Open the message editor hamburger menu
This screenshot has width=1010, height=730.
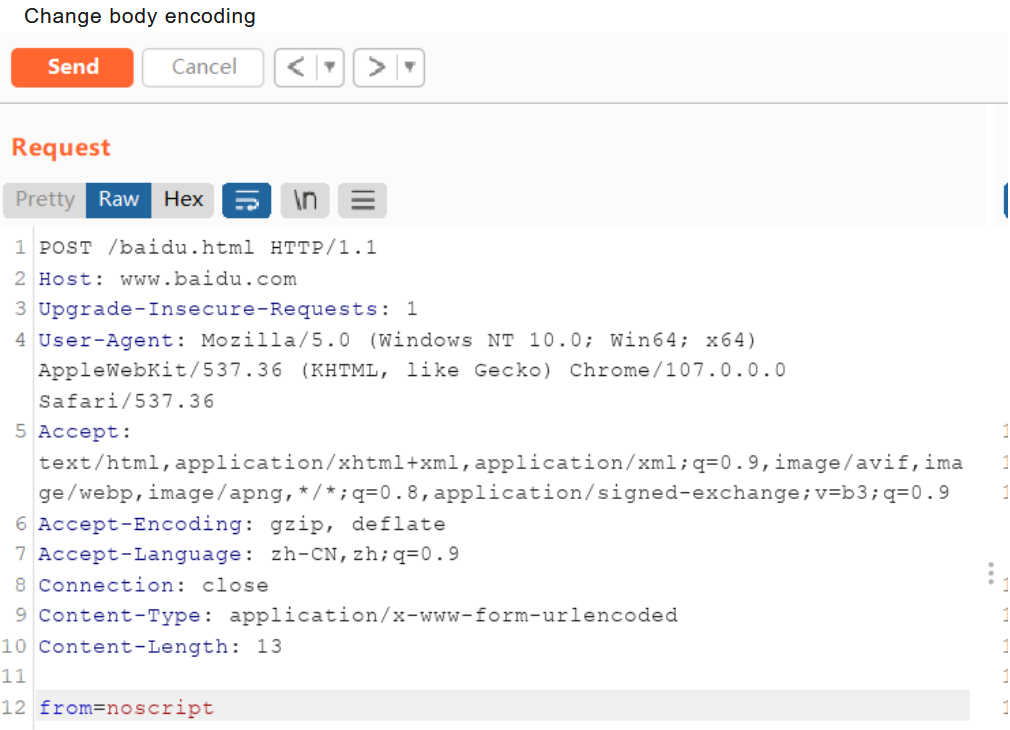[x=363, y=200]
